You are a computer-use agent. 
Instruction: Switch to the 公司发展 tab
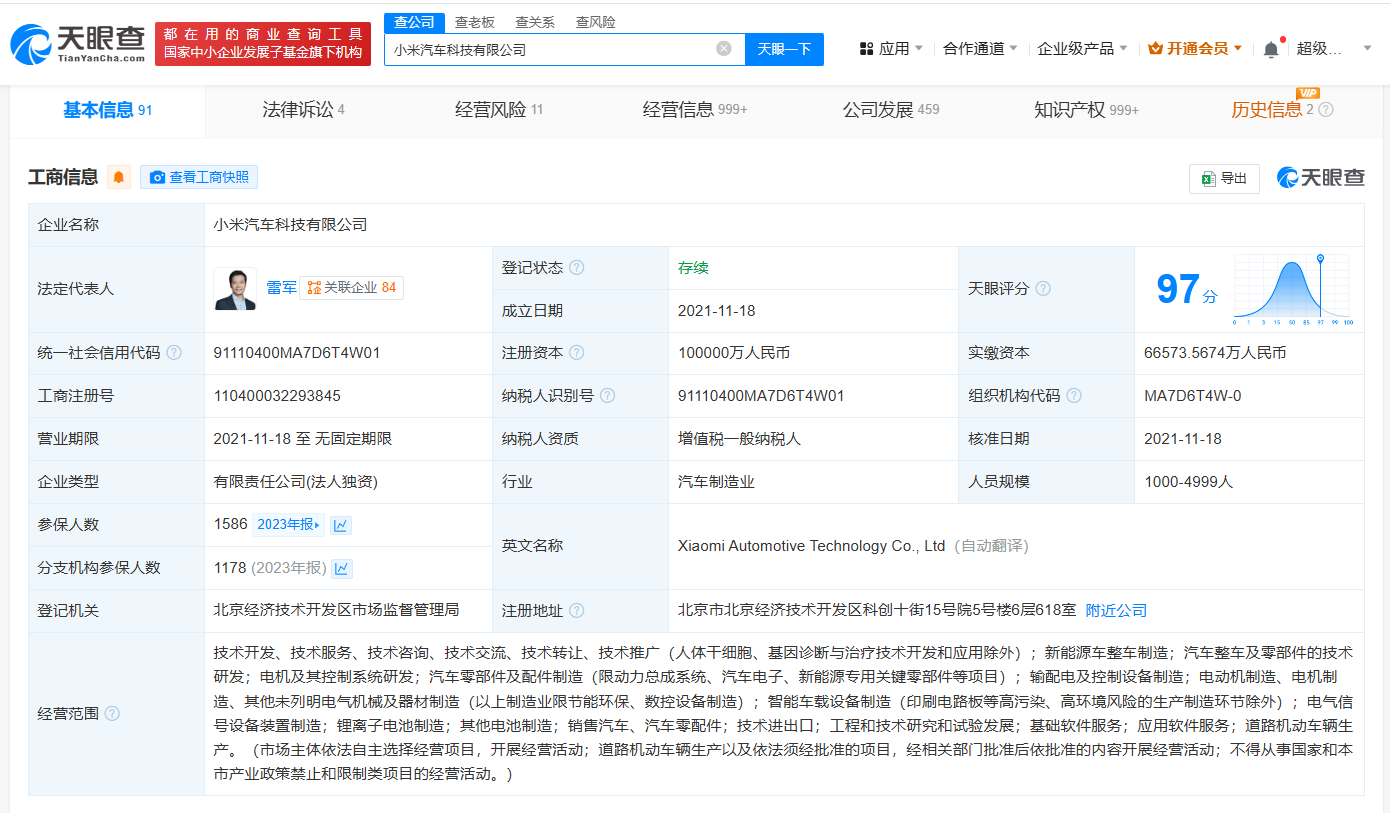click(x=890, y=110)
